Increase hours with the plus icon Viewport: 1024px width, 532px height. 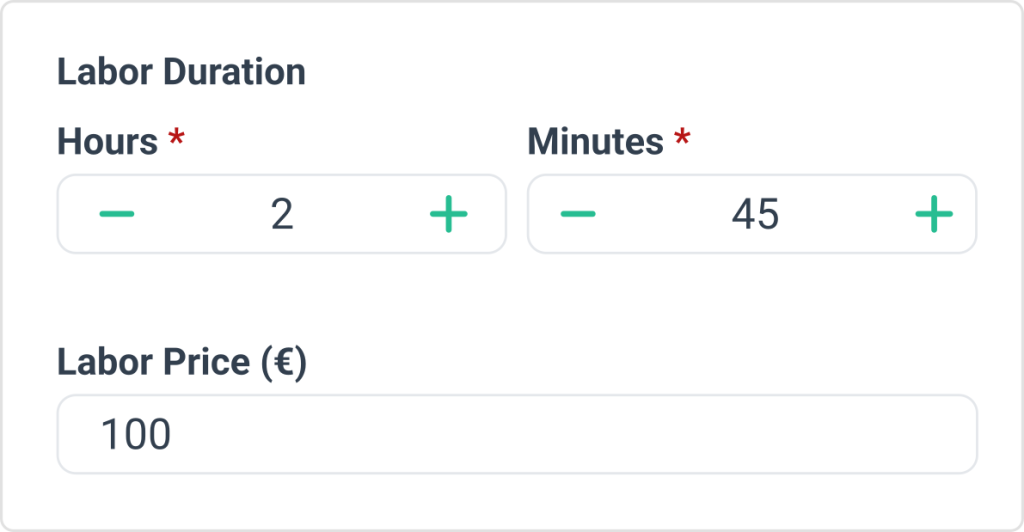click(x=449, y=214)
